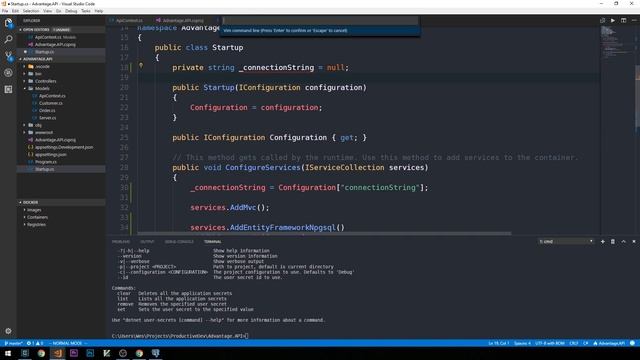Viewport: 640px width, 360px height.
Task: Click the run icon in editor title bar
Action: (x=613, y=20)
